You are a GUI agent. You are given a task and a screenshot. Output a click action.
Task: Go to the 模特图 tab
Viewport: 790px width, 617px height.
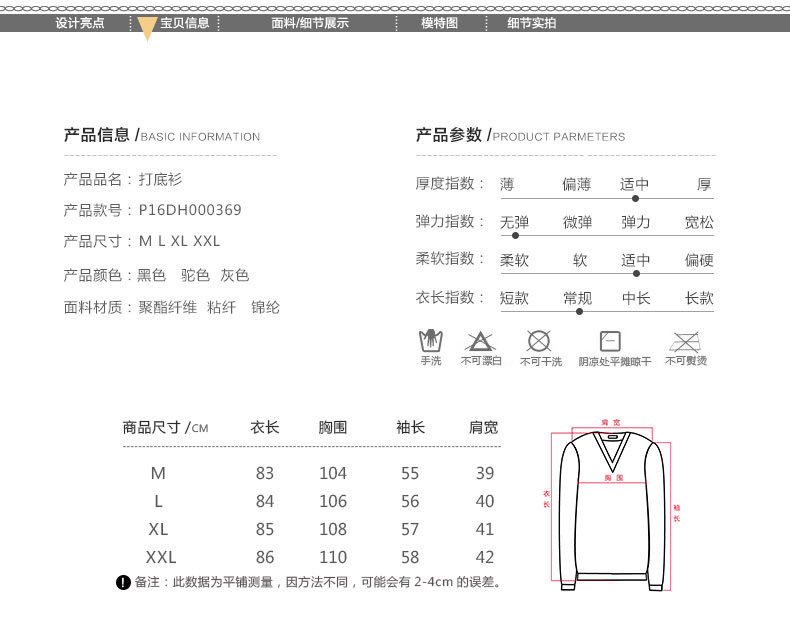click(x=439, y=23)
